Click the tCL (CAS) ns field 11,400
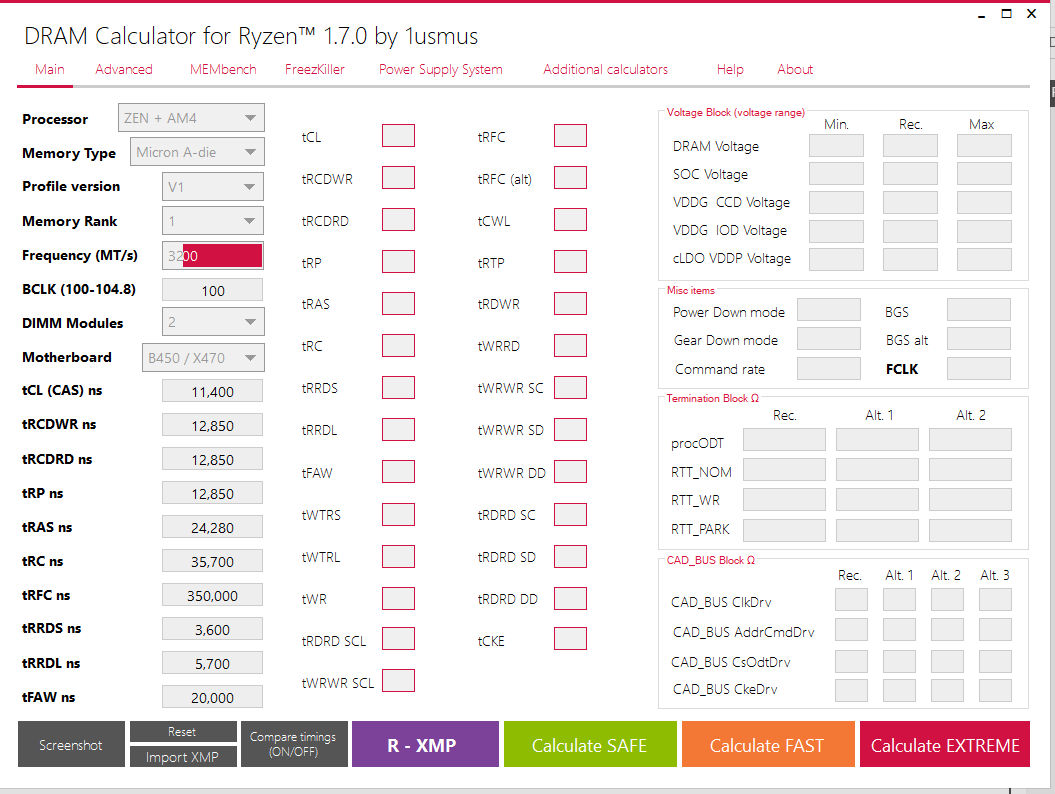1055x794 pixels. (x=213, y=392)
